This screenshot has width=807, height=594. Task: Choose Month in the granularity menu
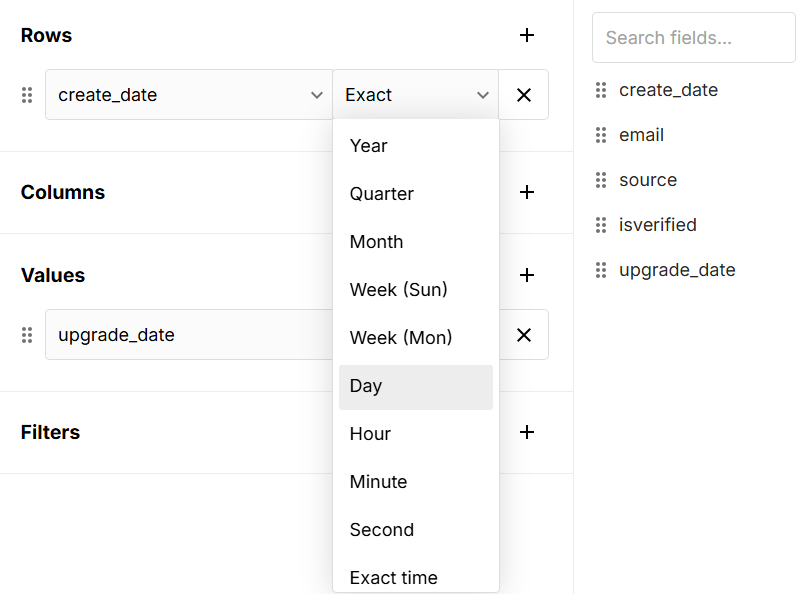pyautogui.click(x=416, y=241)
